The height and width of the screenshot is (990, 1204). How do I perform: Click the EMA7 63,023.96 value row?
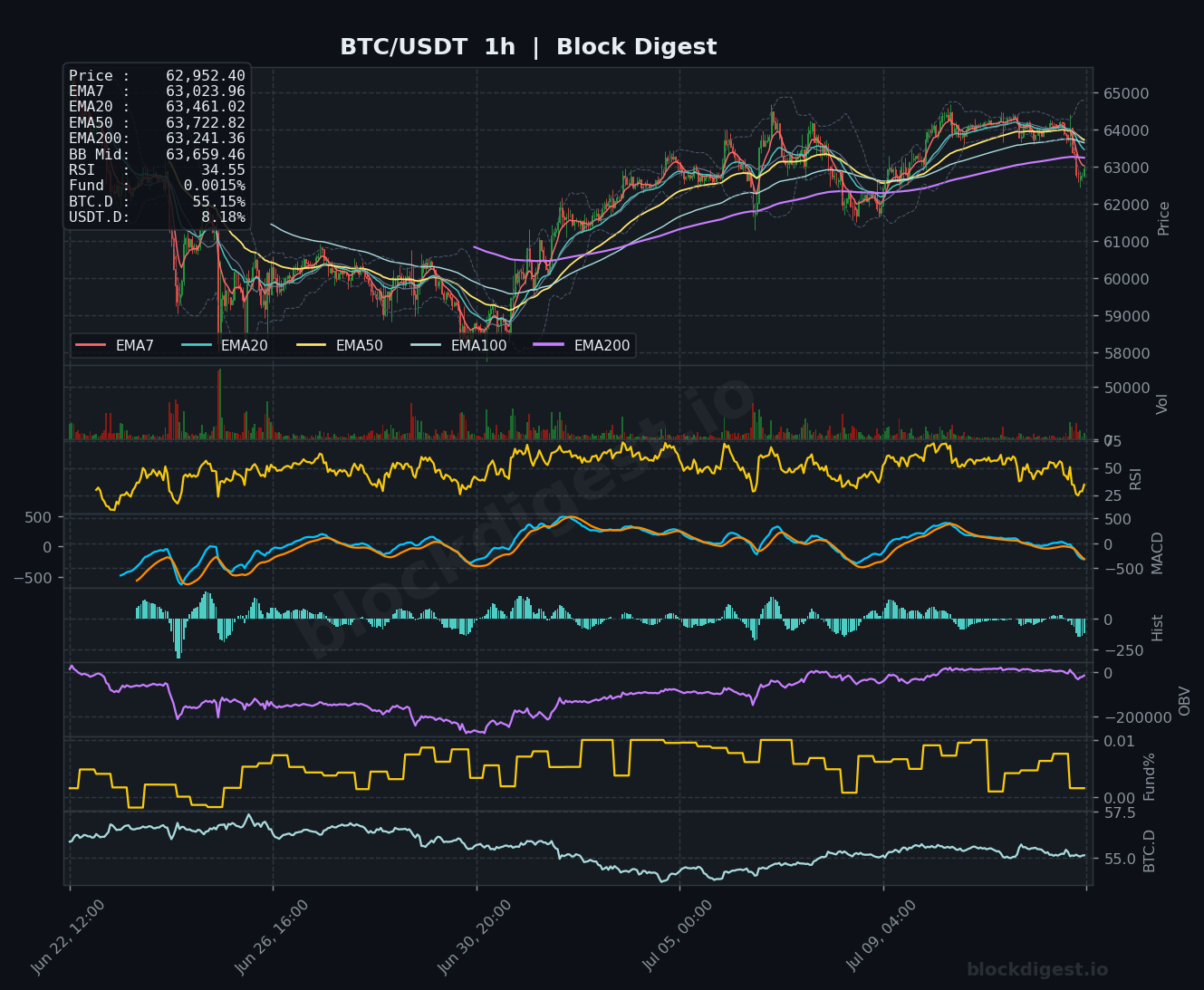157,91
